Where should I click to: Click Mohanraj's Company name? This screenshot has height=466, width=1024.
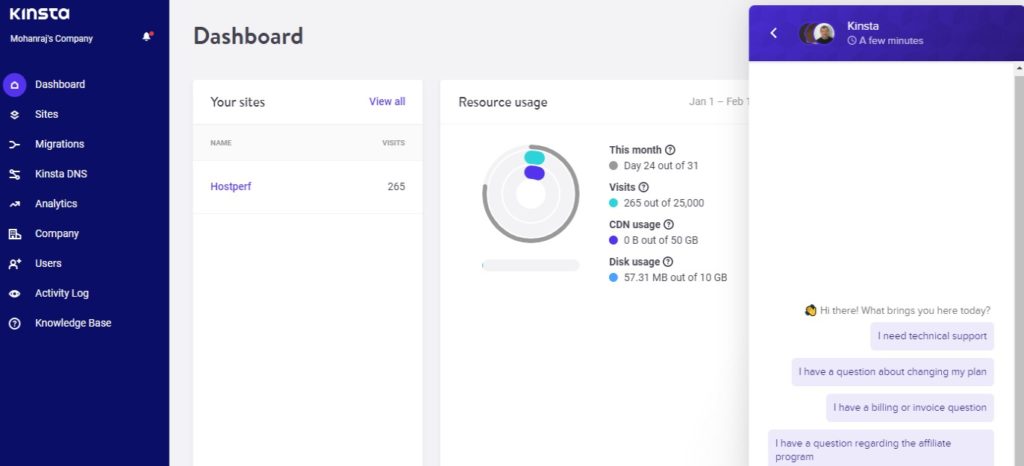point(52,39)
